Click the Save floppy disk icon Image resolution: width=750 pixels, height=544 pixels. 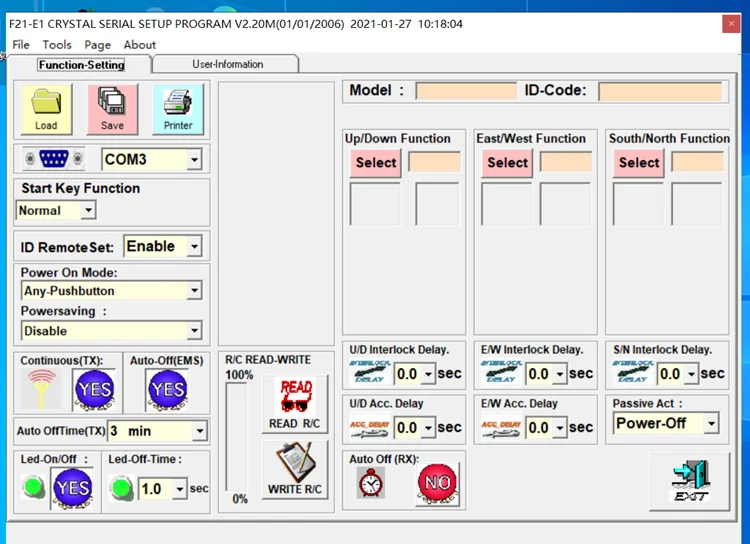112,100
